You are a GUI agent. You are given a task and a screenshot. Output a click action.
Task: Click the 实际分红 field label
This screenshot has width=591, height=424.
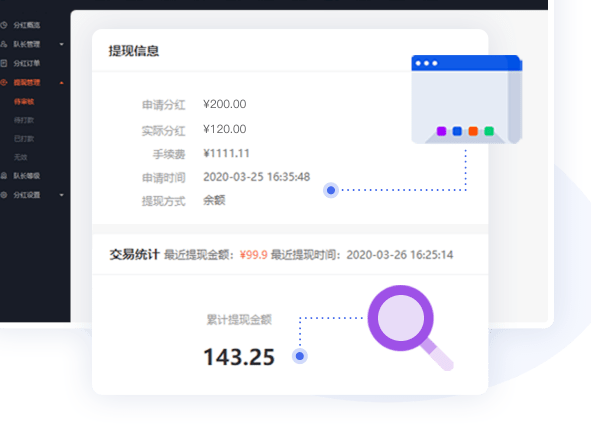(x=164, y=131)
